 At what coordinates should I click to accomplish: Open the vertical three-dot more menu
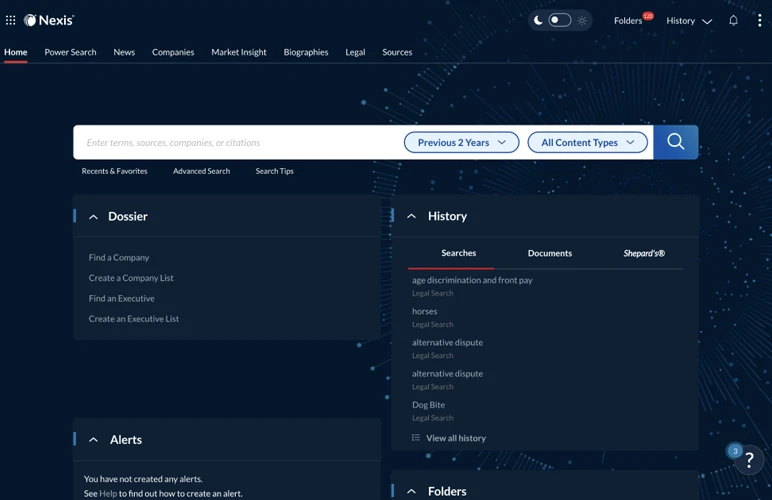click(759, 20)
